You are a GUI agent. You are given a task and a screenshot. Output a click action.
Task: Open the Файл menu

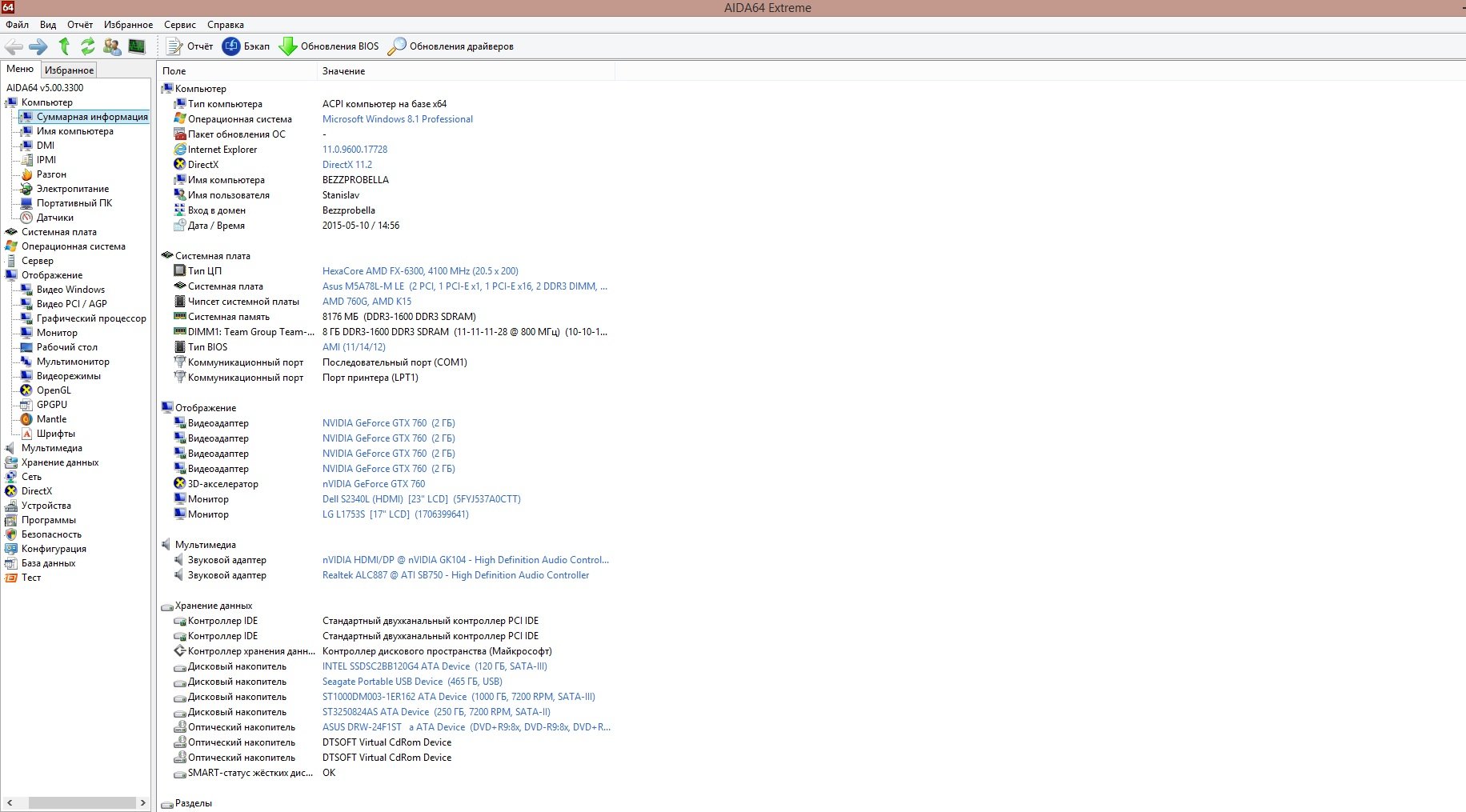(x=17, y=25)
